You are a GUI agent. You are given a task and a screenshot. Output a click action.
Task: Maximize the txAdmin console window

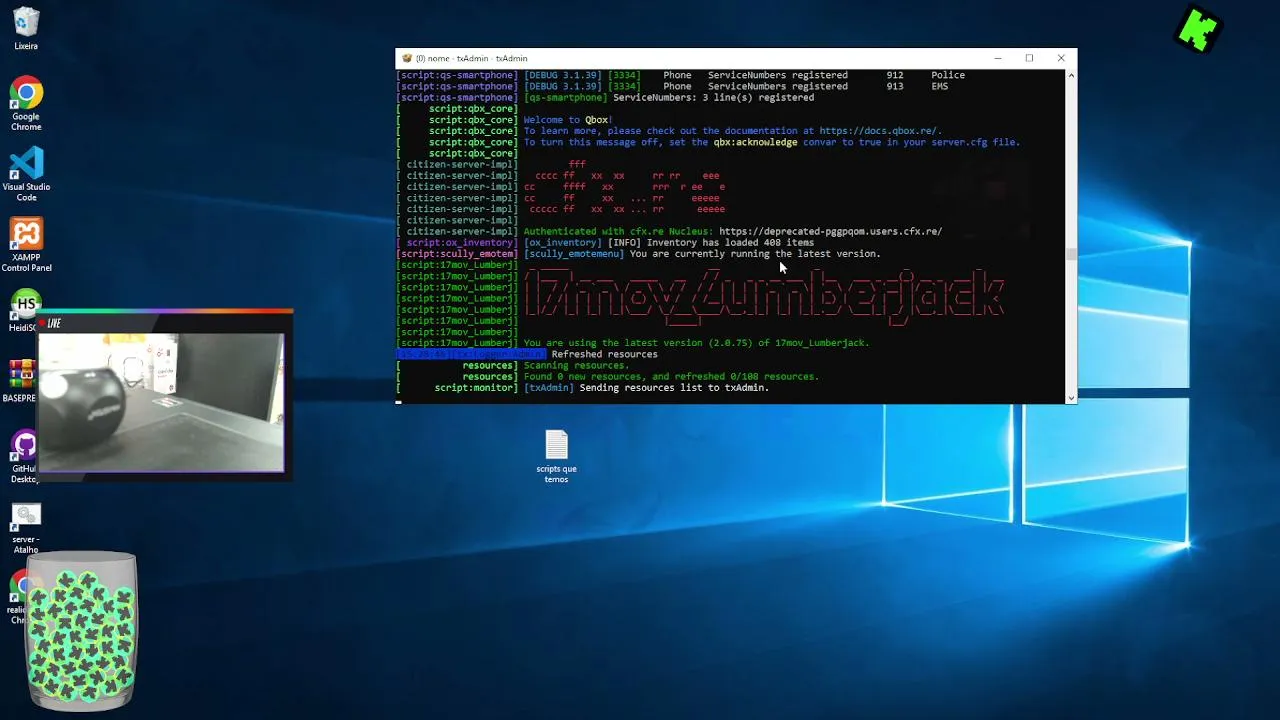pyautogui.click(x=1029, y=58)
